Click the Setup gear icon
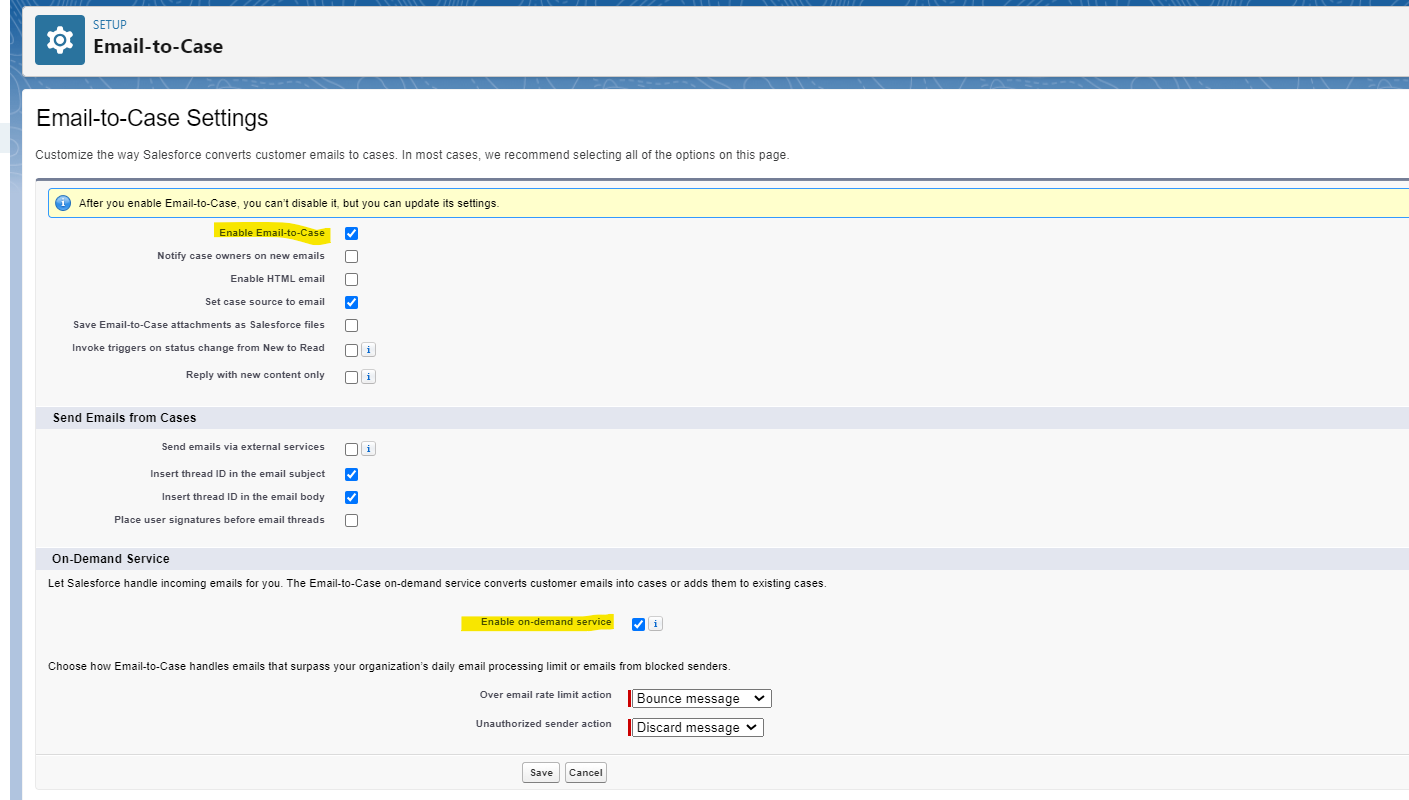Screen dimensions: 1409x800 coord(60,40)
